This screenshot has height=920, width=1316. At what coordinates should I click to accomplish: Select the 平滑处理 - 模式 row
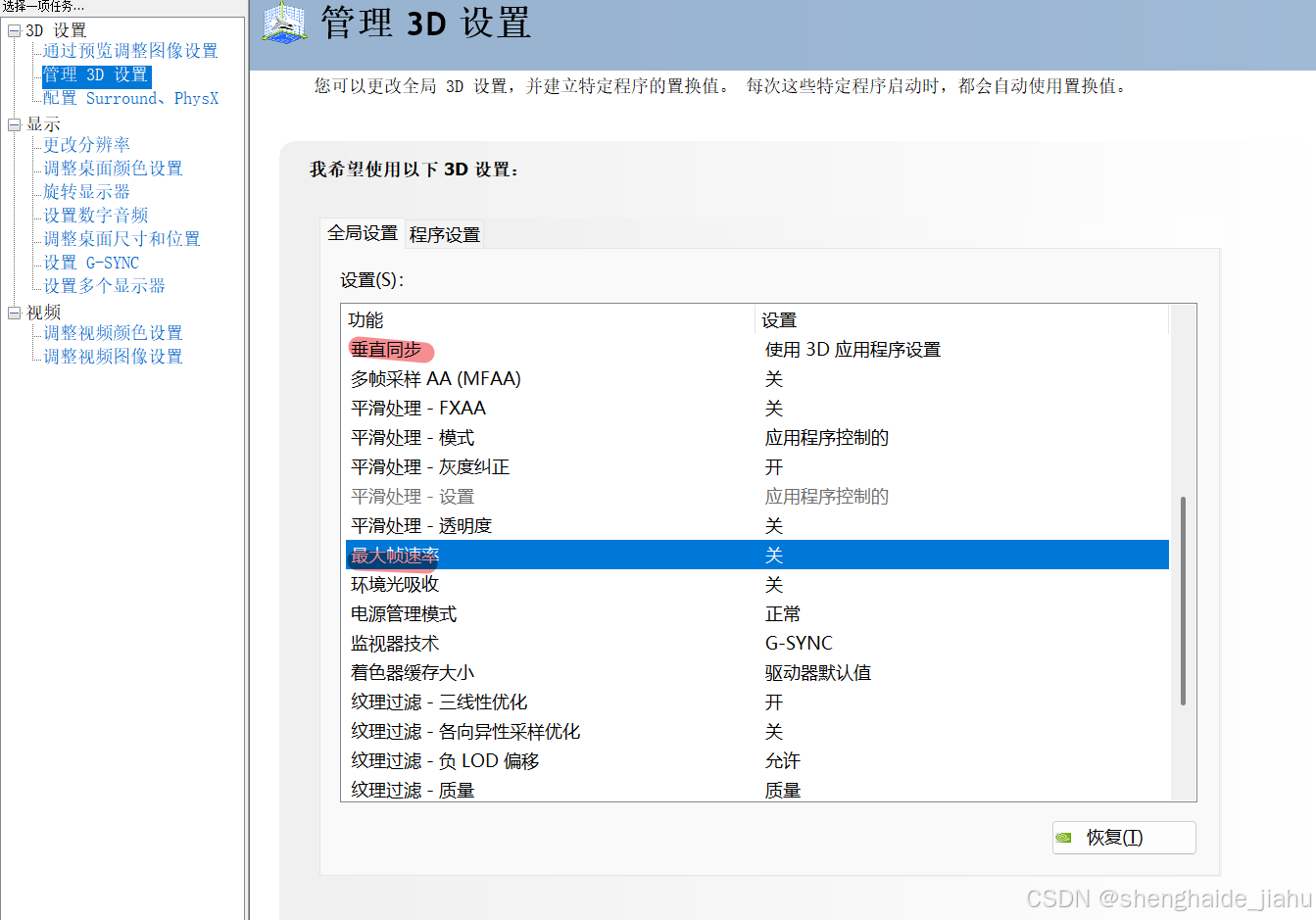pos(756,438)
